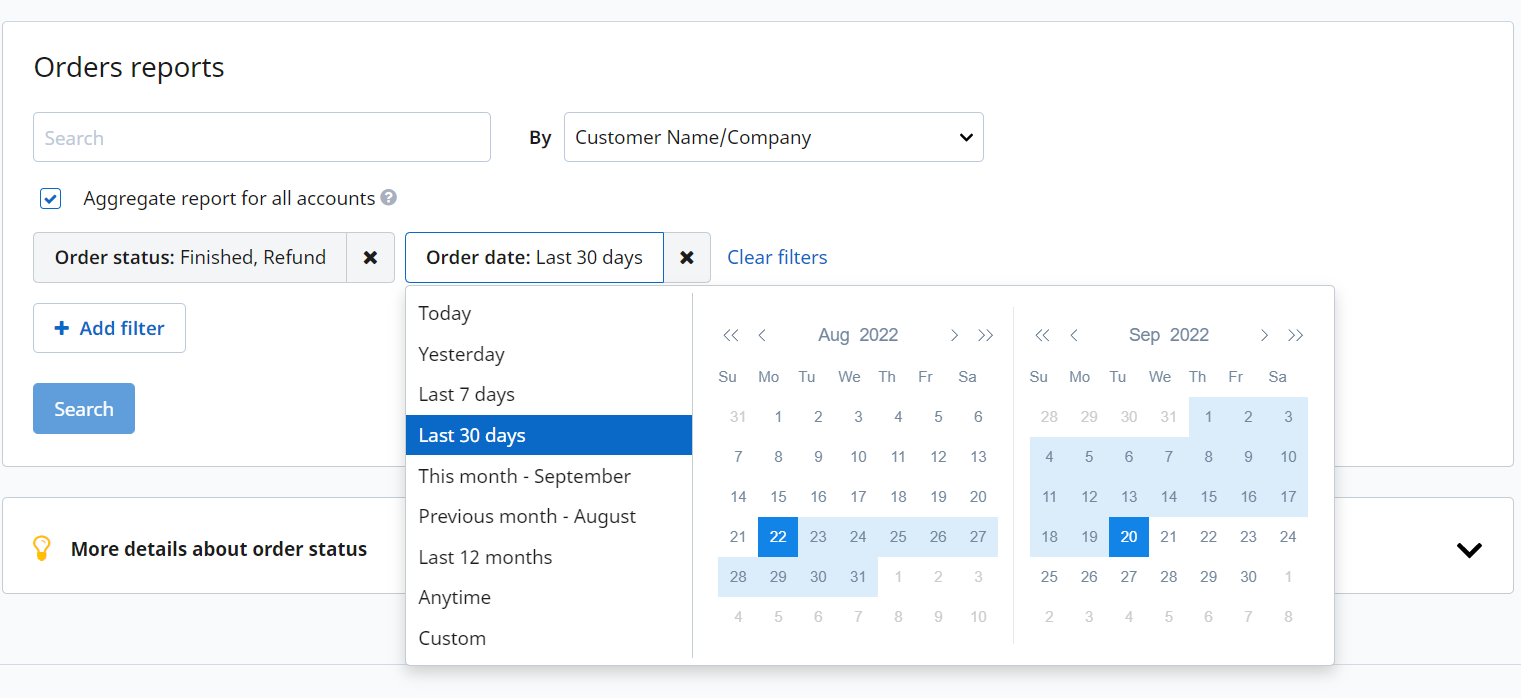1521x698 pixels.
Task: Uncheck Aggregate report for all accounts
Action: (50, 198)
